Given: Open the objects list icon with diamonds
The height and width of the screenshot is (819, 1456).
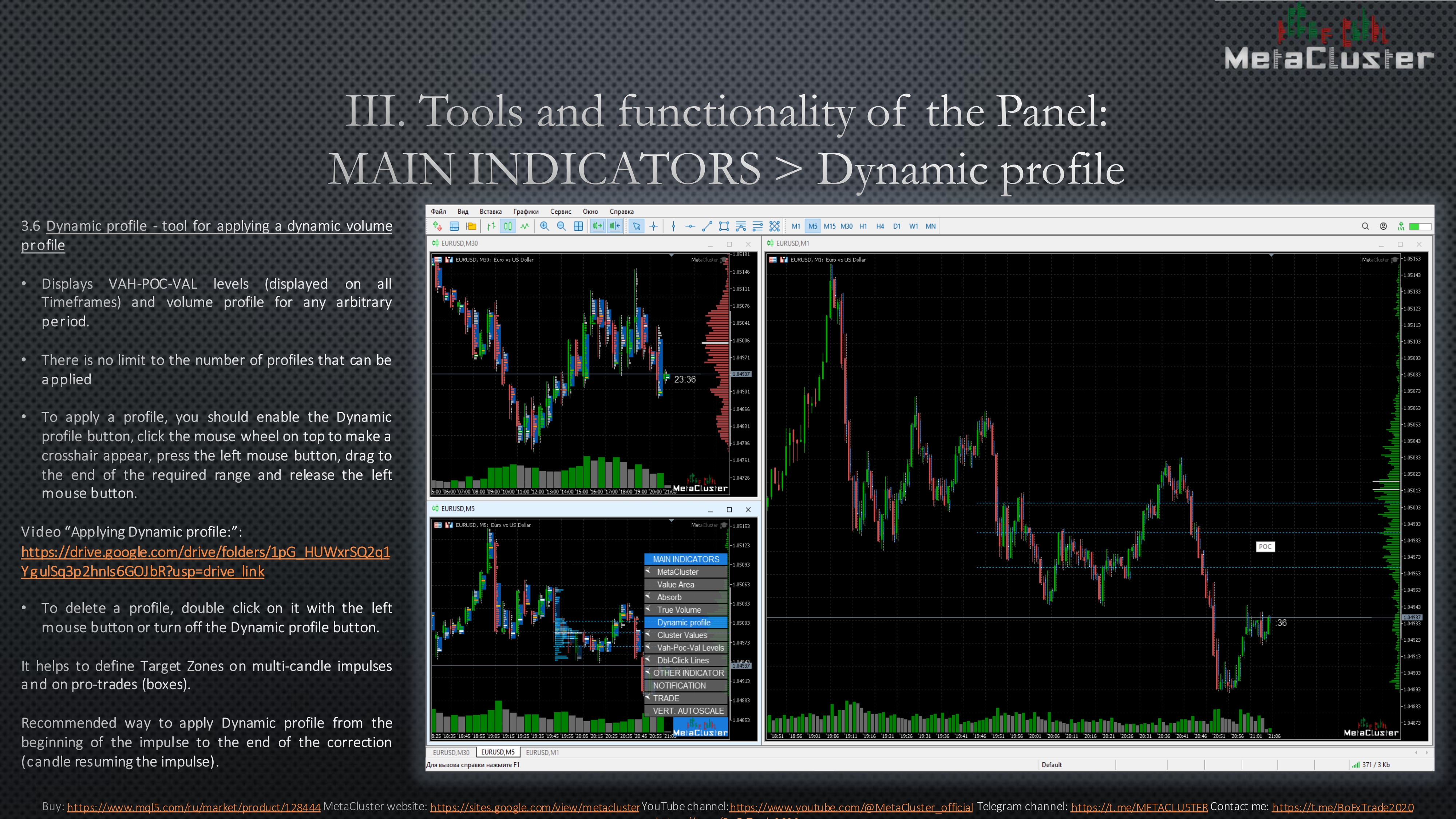Looking at the screenshot, I should [x=774, y=226].
